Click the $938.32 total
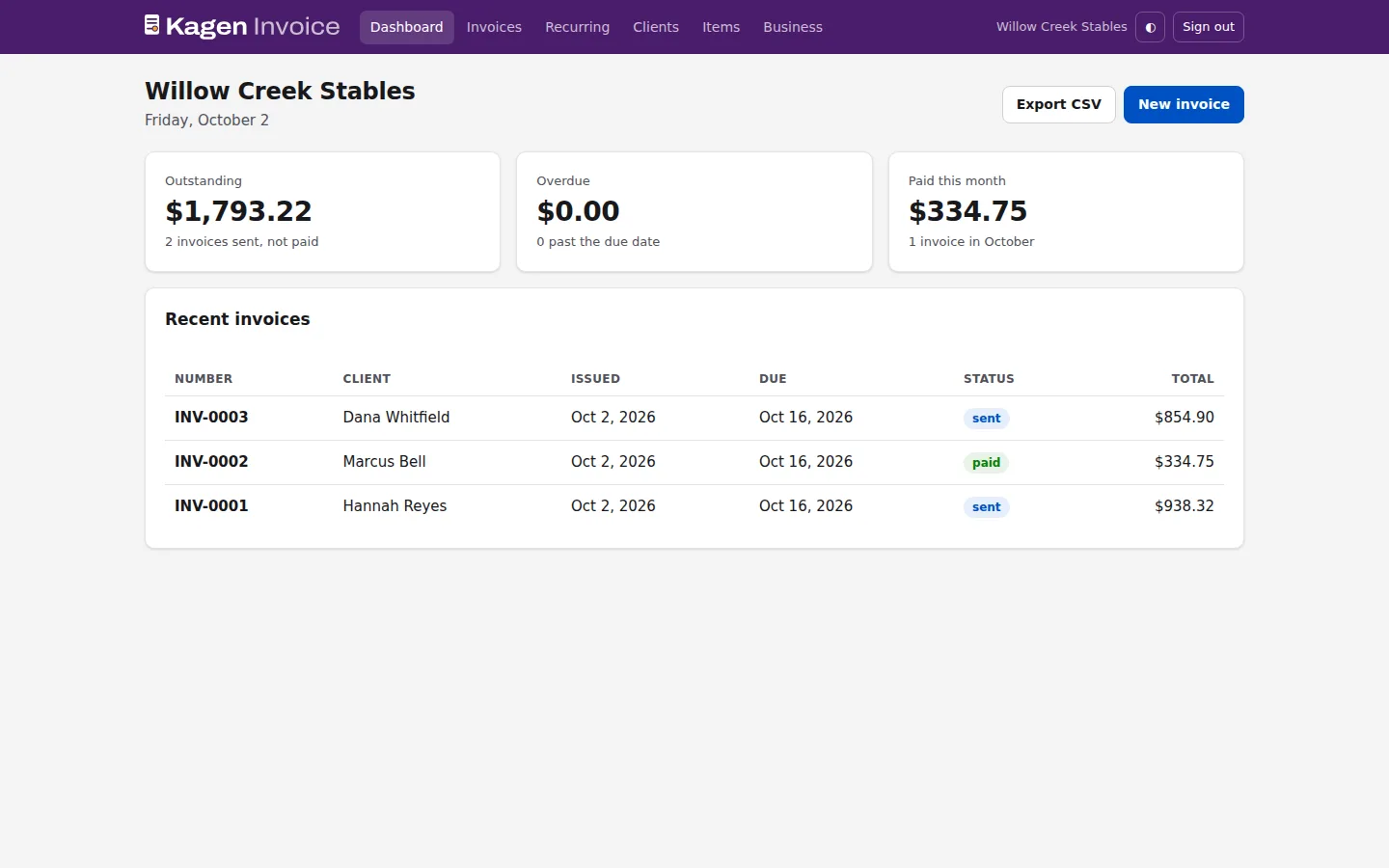The height and width of the screenshot is (868, 1389). tap(1184, 506)
